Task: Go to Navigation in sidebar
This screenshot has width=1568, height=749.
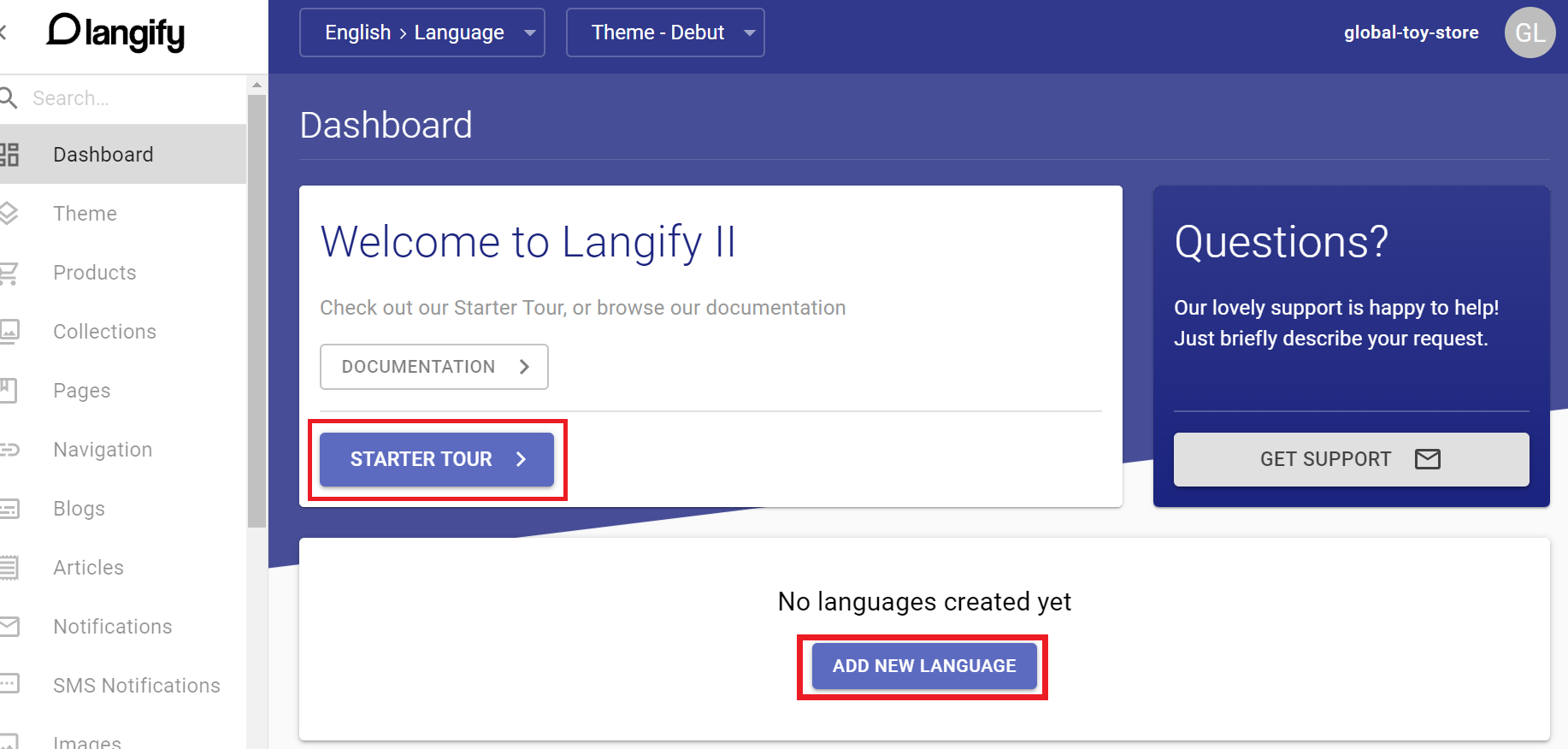Action: pyautogui.click(x=123, y=450)
